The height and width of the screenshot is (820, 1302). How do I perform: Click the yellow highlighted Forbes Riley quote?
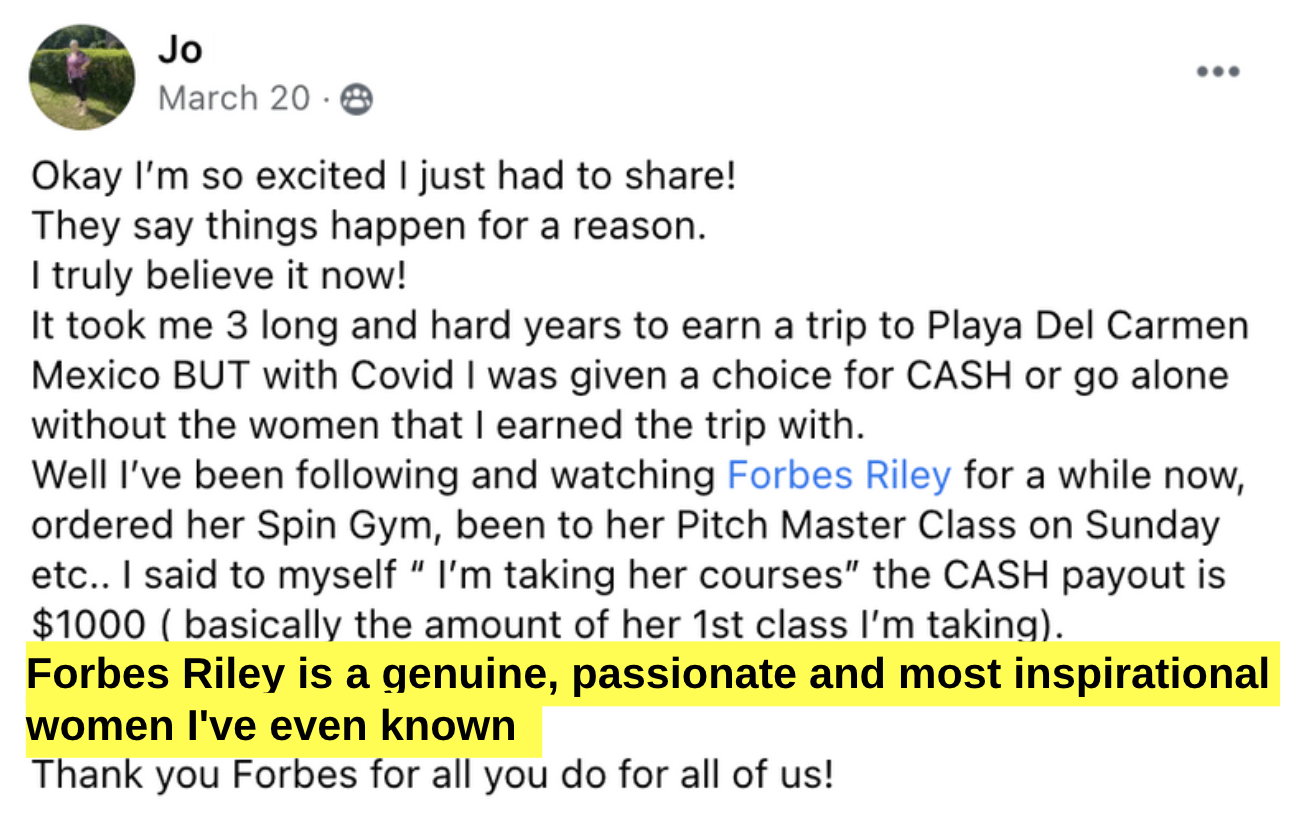(x=652, y=700)
